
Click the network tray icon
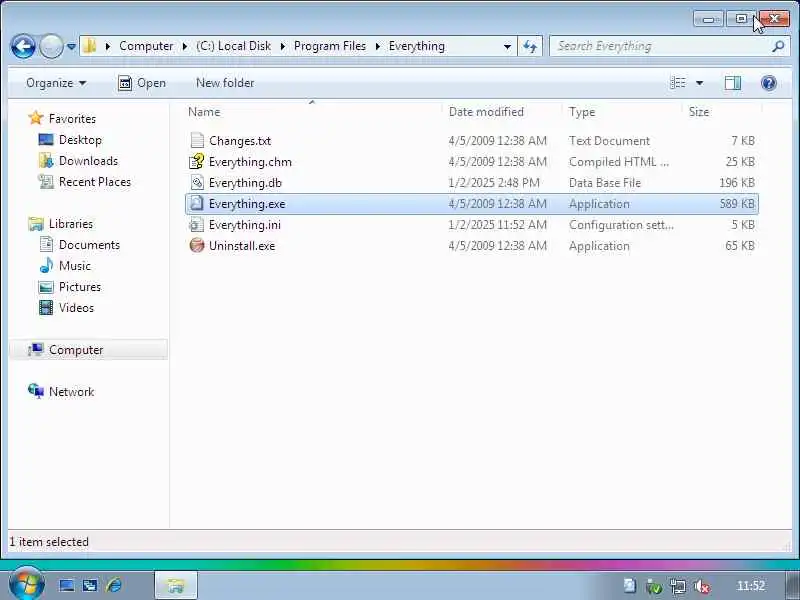coord(678,587)
